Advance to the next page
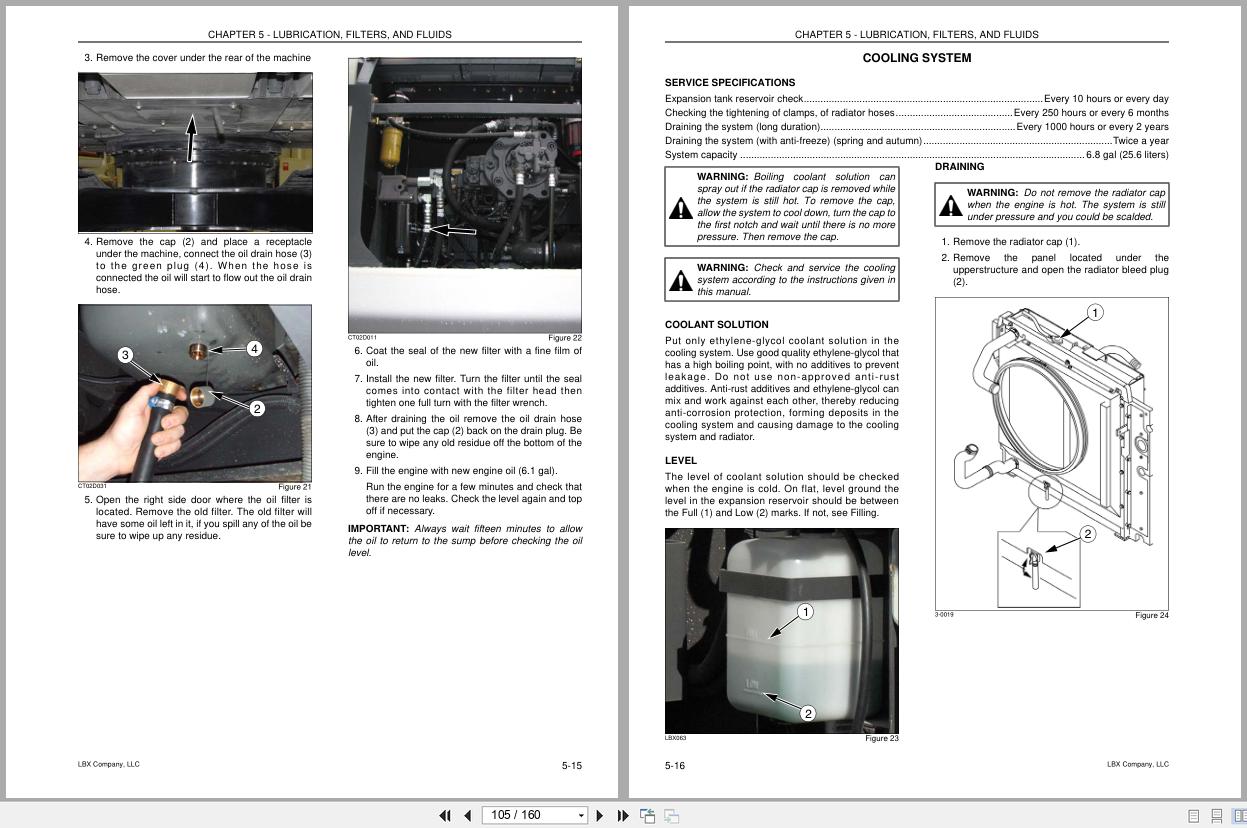This screenshot has height=828, width=1247. [x=600, y=815]
